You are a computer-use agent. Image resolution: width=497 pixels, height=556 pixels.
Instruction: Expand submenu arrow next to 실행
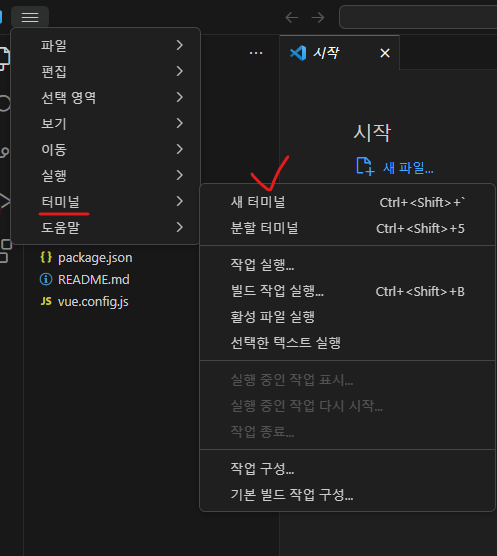click(x=180, y=175)
